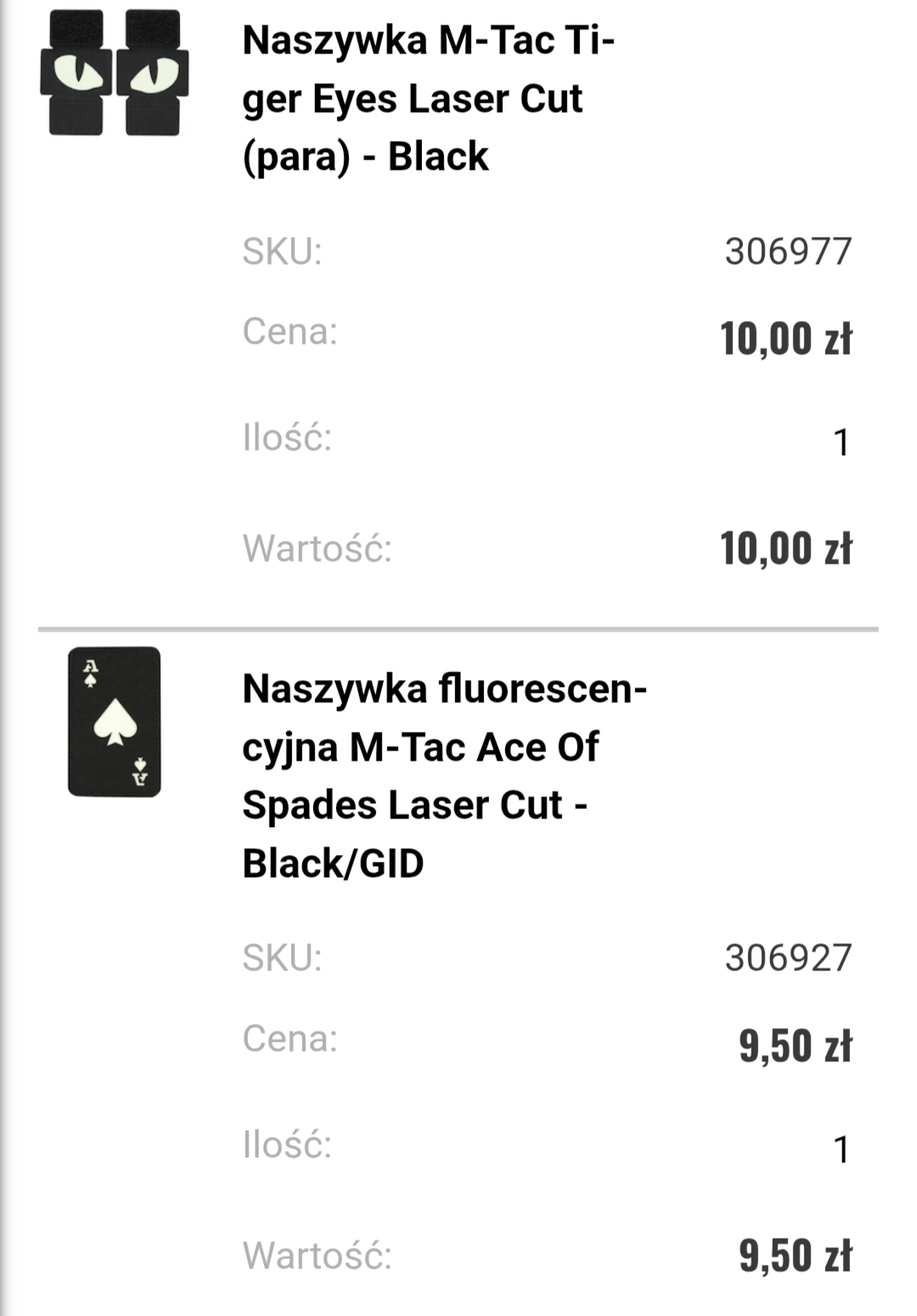Image resolution: width=917 pixels, height=1316 pixels.
Task: Click the Wartość label for Tiger Eyes patch
Action: 317,548
